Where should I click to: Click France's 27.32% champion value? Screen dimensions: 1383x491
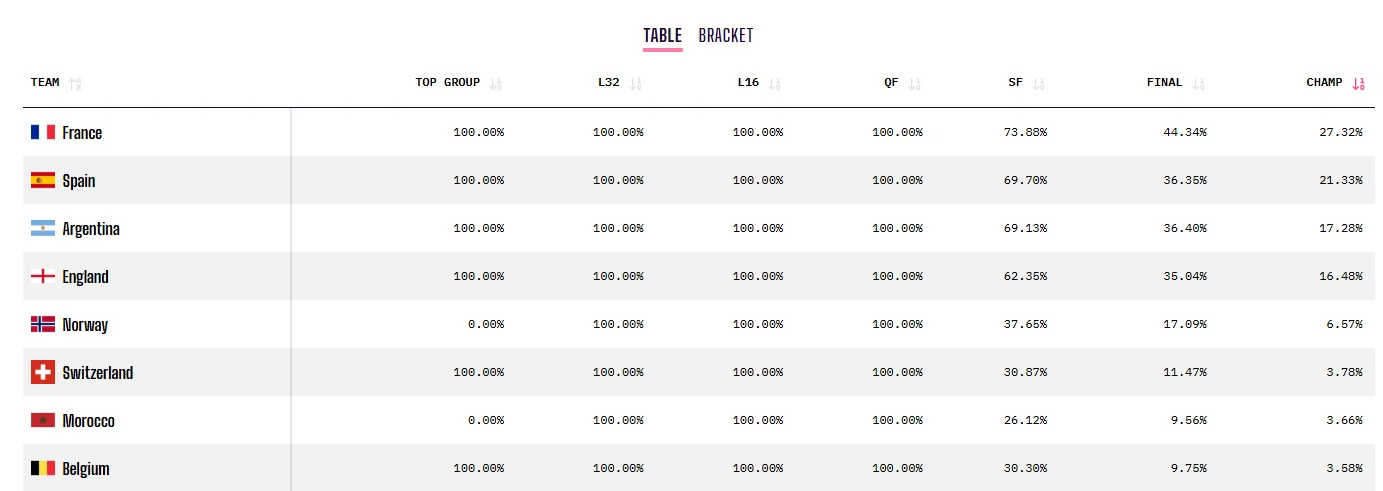[x=1341, y=132]
